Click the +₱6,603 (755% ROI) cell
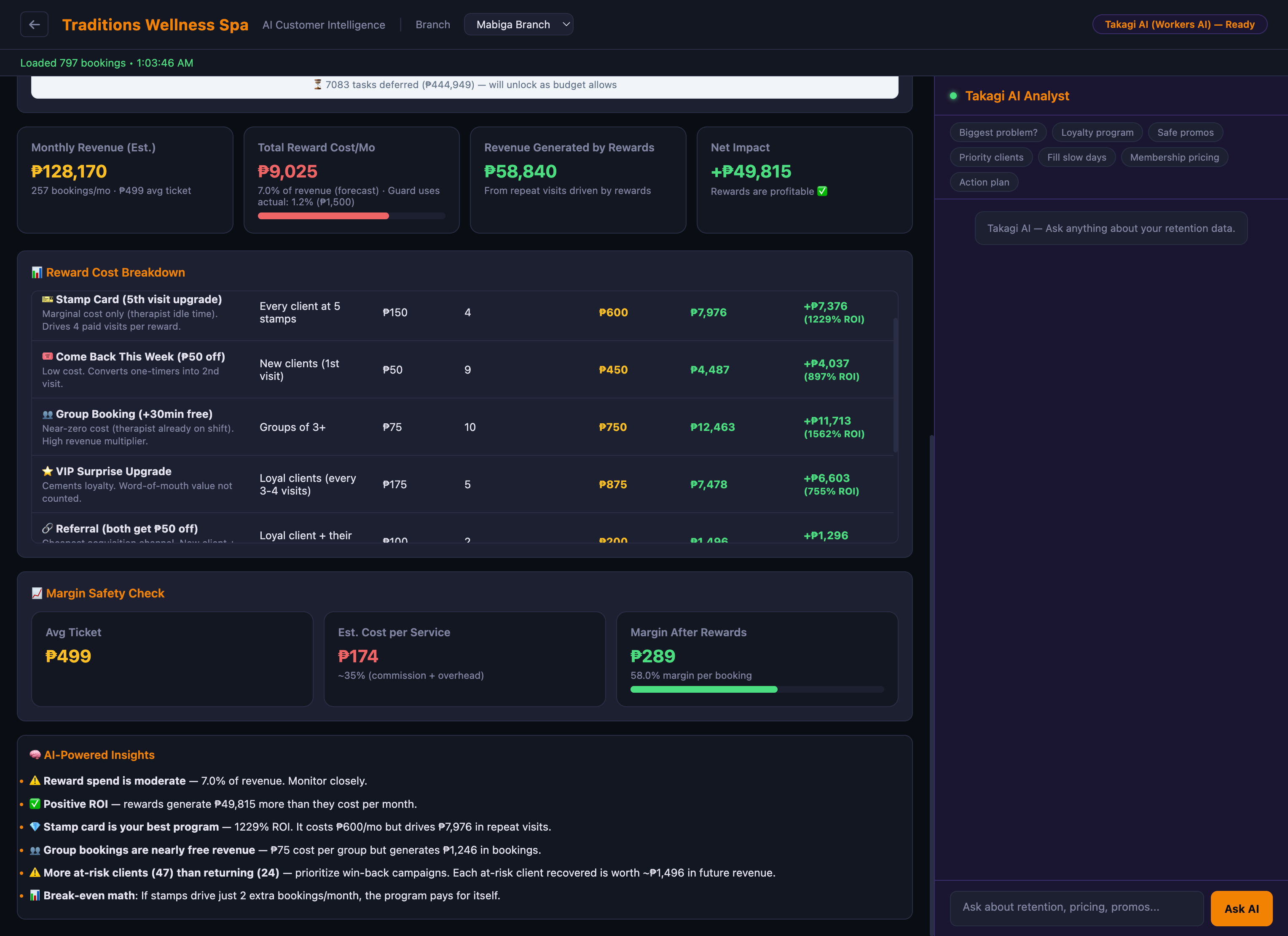 (x=832, y=484)
